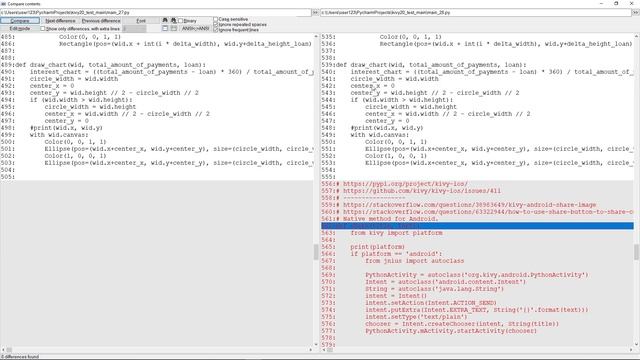Click the right pane horizontal scrollbar thumb

[x=330, y=350]
